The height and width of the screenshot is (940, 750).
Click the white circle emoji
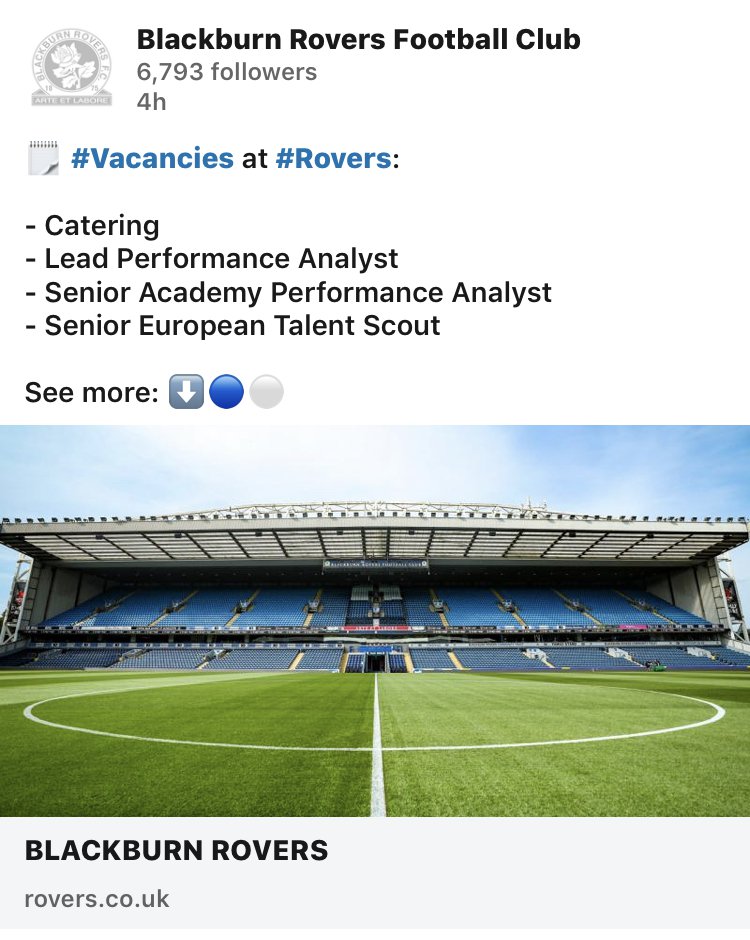click(x=266, y=393)
